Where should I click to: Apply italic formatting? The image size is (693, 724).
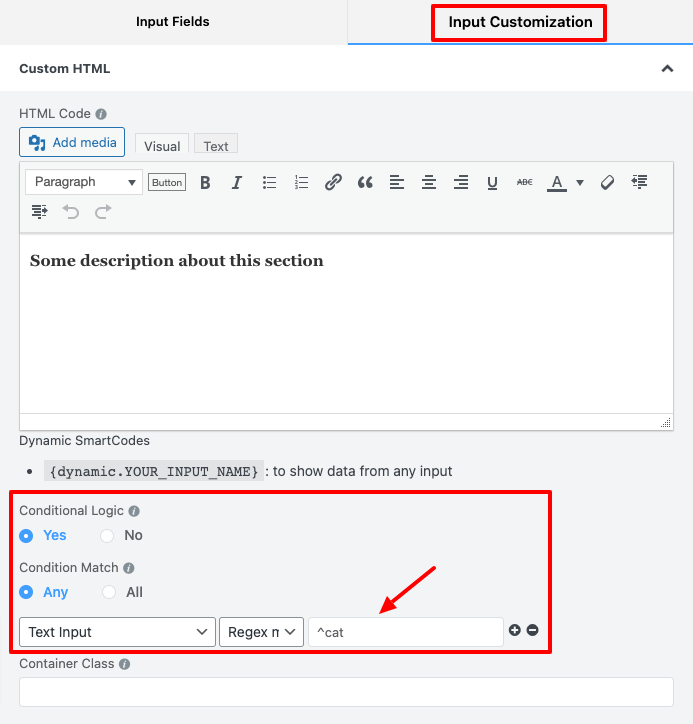coord(237,182)
